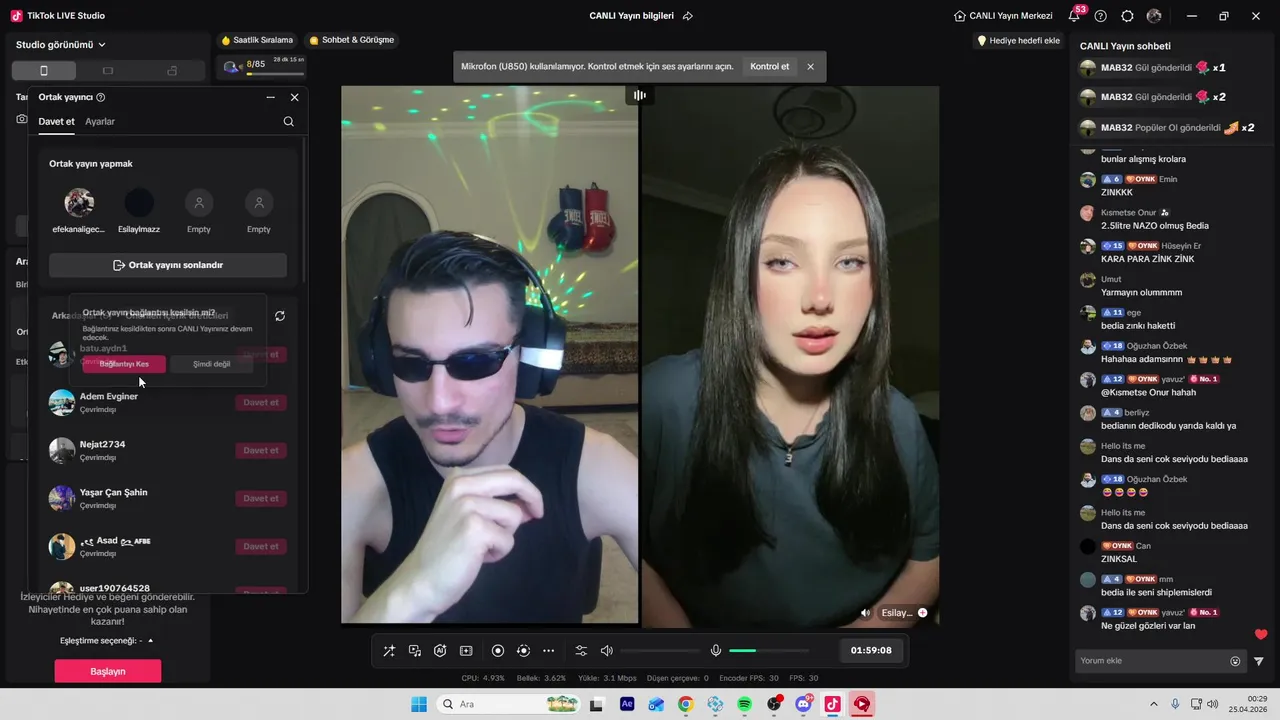Click the 01:59:08 stream timer
Screen dimensions: 1280x720
(871, 650)
